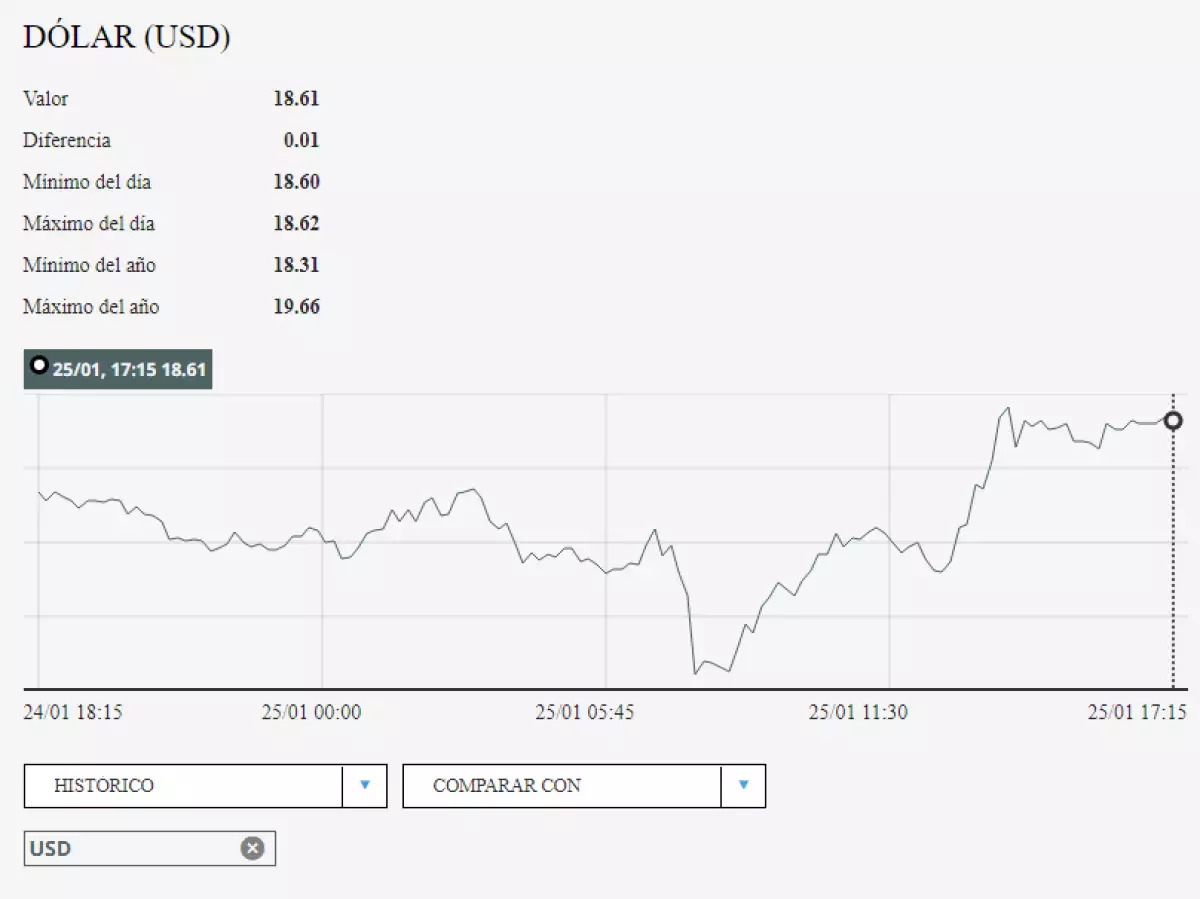This screenshot has height=899, width=1200.
Task: Remove the USD tag with the X icon
Action: pyautogui.click(x=252, y=848)
